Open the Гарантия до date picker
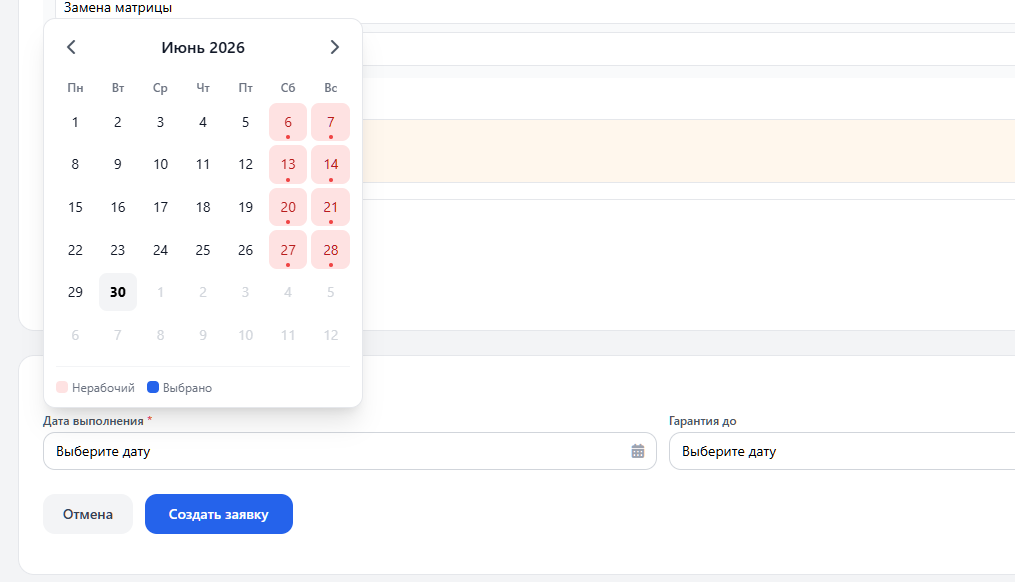This screenshot has height=582, width=1015. coord(842,451)
